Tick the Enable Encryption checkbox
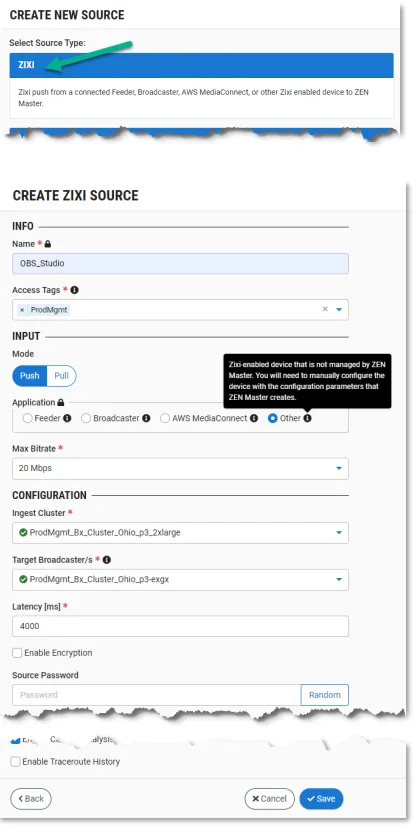Screen dimensions: 418x832 [x=17, y=653]
